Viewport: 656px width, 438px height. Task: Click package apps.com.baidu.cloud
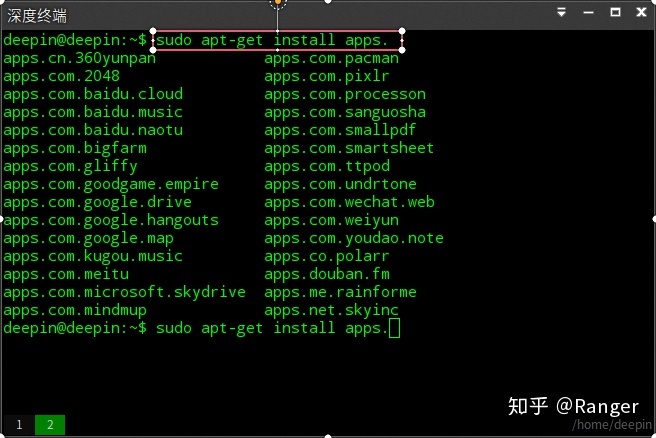click(93, 94)
